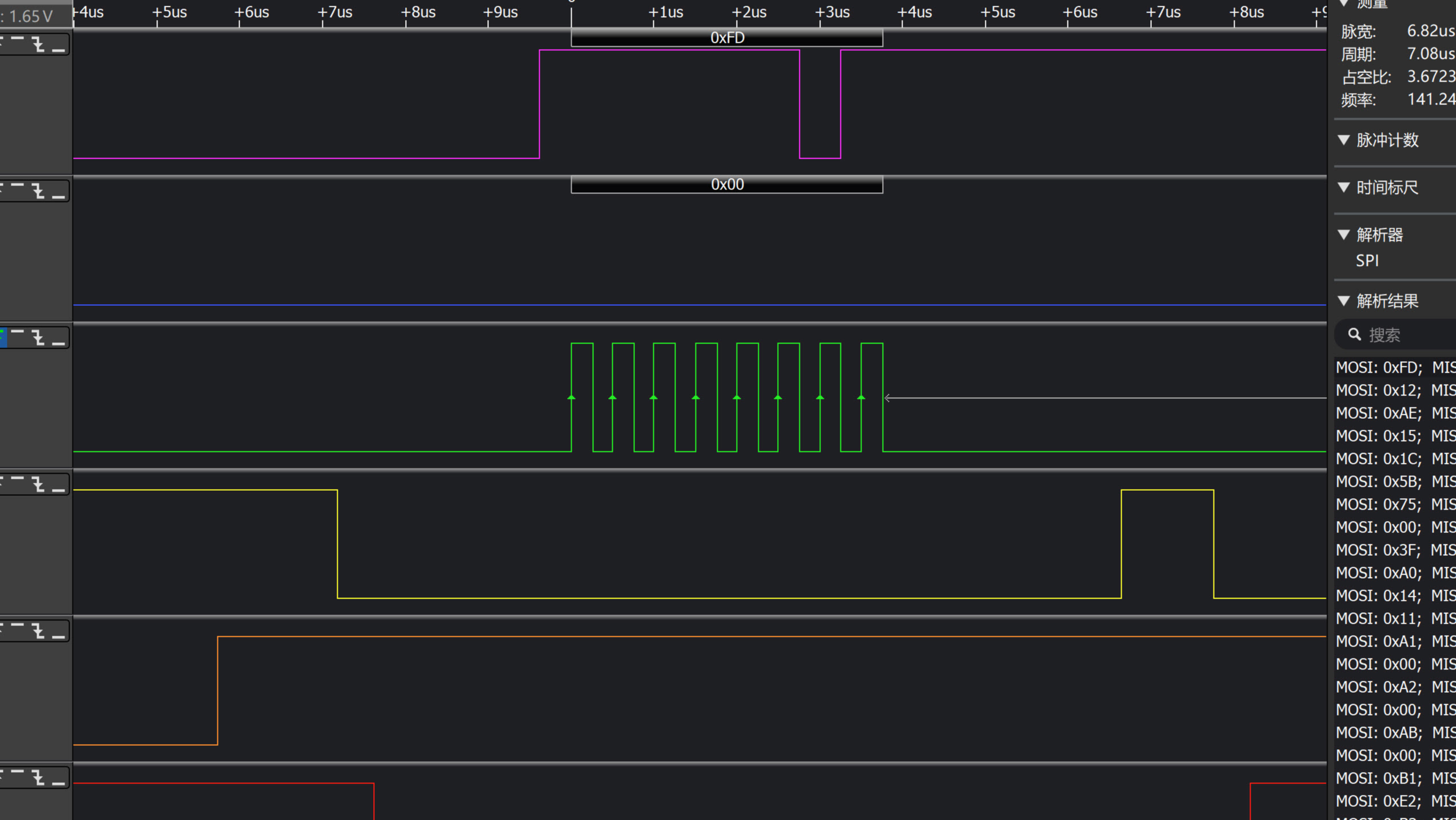Select the SPI decoder entry

1367,261
